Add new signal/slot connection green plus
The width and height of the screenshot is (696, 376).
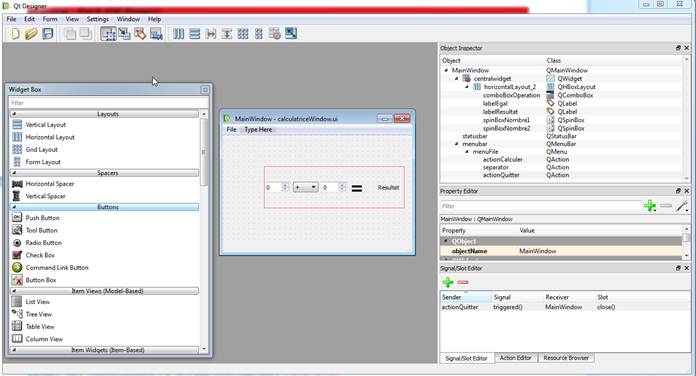pyautogui.click(x=447, y=282)
